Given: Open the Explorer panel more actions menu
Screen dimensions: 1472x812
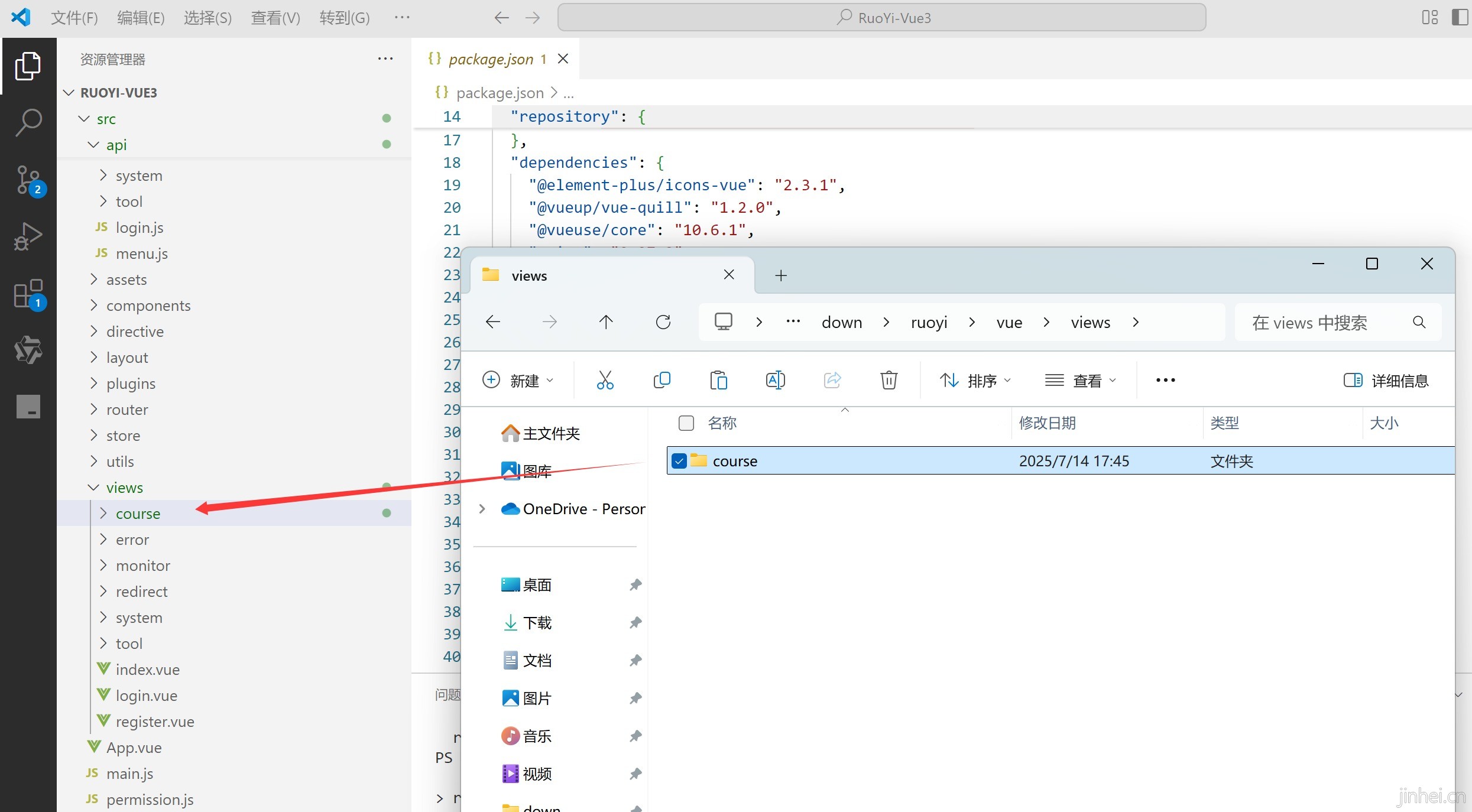Looking at the screenshot, I should pos(385,59).
